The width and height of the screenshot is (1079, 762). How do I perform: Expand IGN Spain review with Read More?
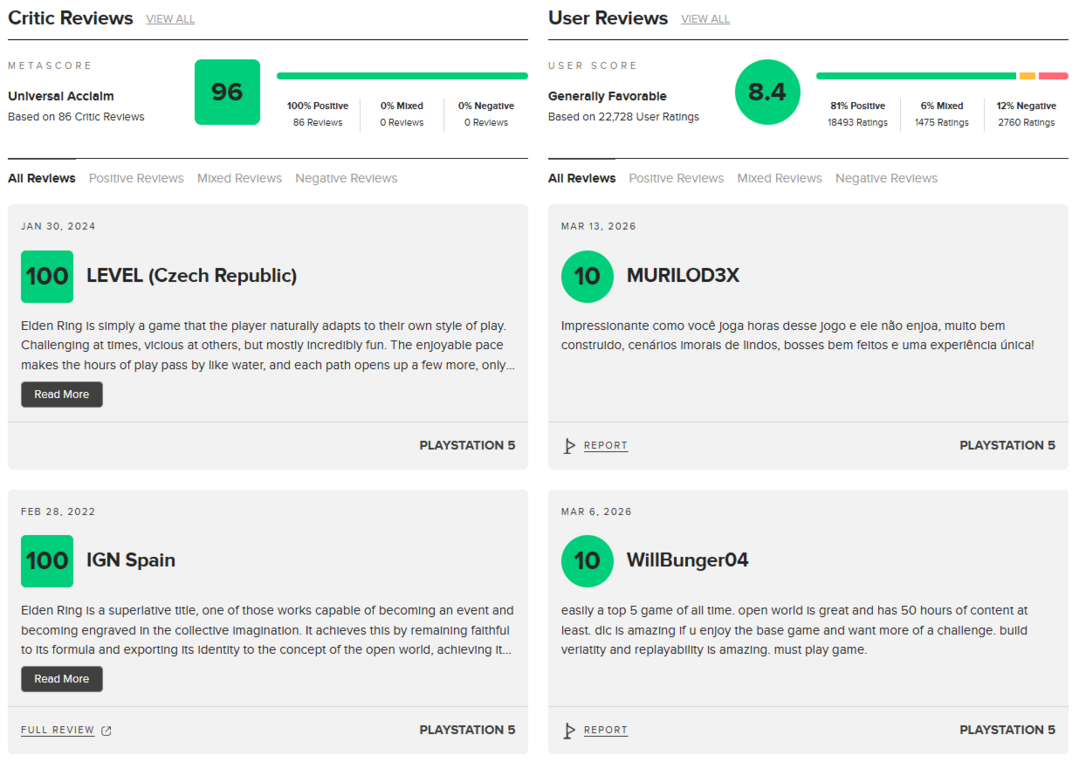(62, 679)
